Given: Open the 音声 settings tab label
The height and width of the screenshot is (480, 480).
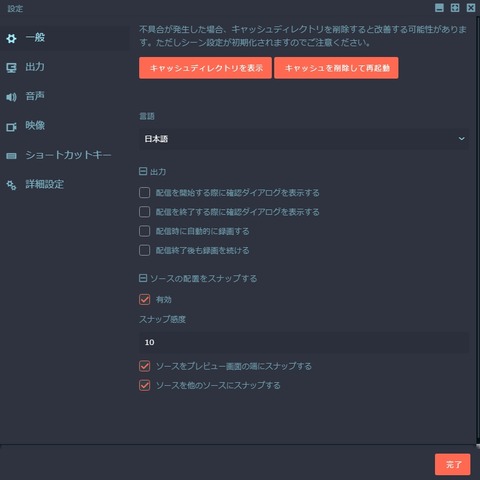Looking at the screenshot, I should pos(35,96).
